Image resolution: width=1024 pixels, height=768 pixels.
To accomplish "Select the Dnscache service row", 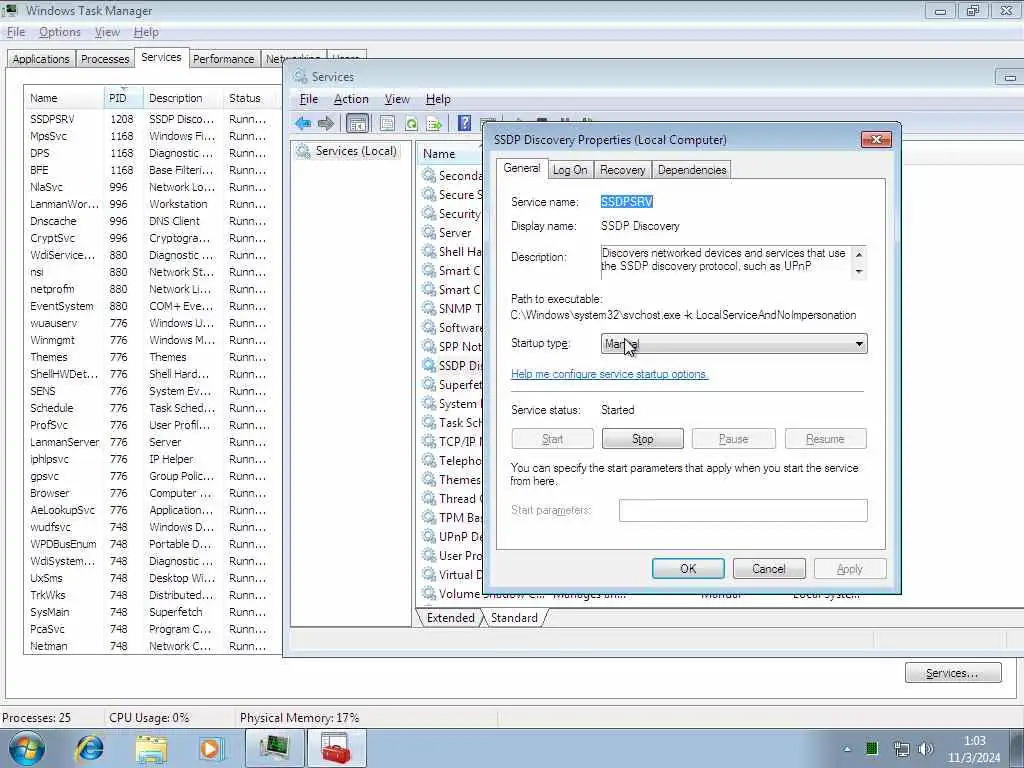I will (x=152, y=221).
